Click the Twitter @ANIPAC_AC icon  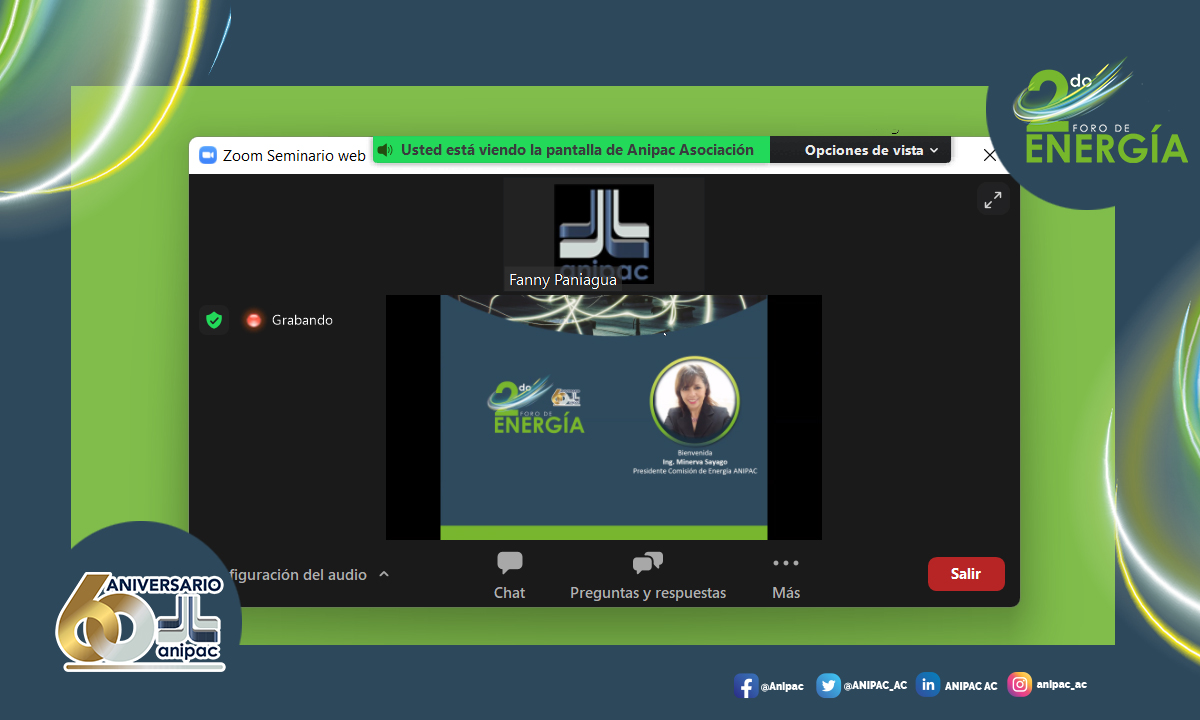click(x=828, y=685)
